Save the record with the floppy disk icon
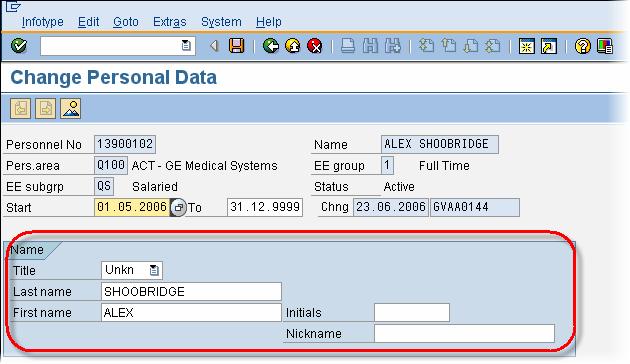 click(x=237, y=46)
